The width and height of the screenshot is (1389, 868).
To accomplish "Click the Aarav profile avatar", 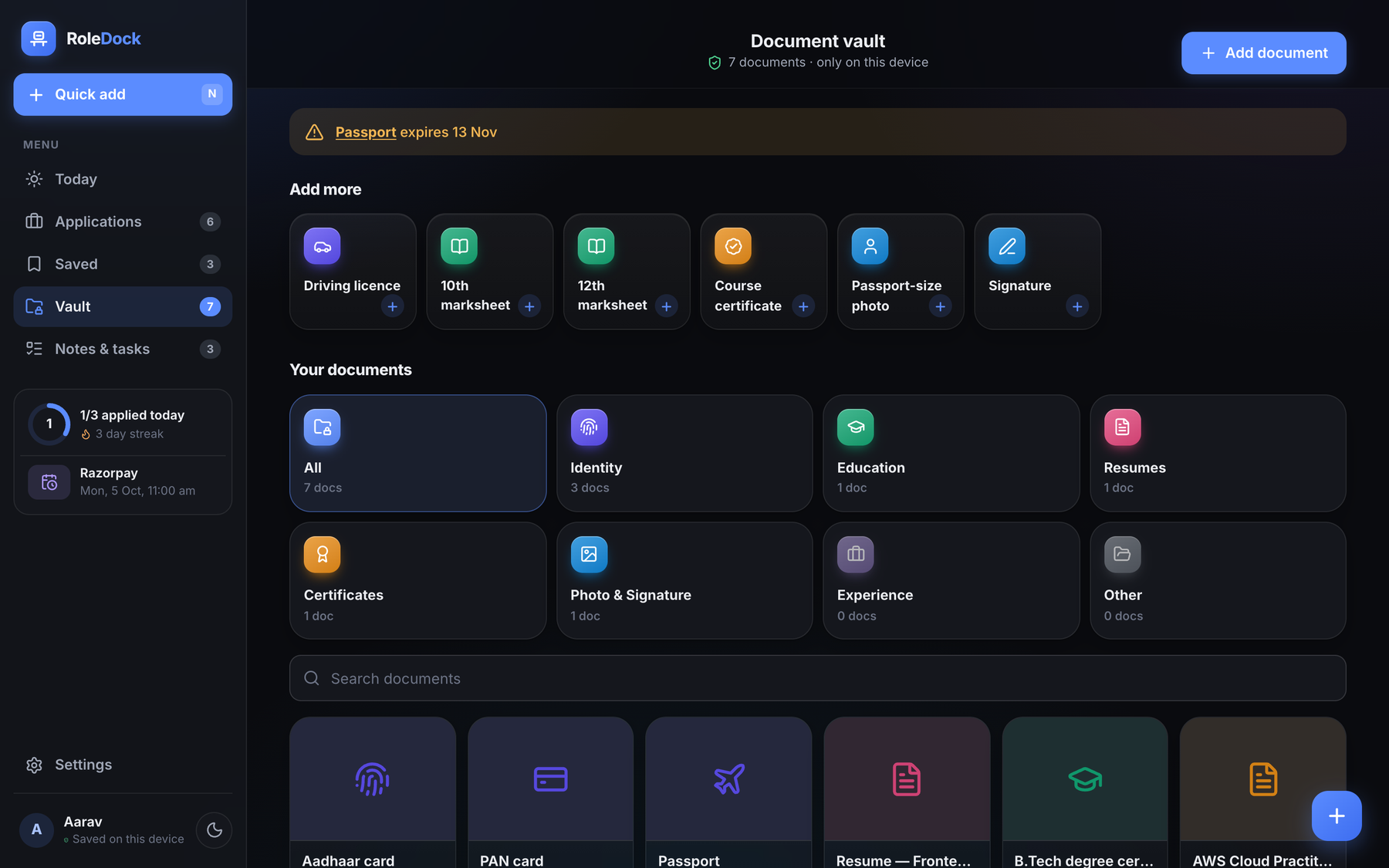I will point(36,830).
